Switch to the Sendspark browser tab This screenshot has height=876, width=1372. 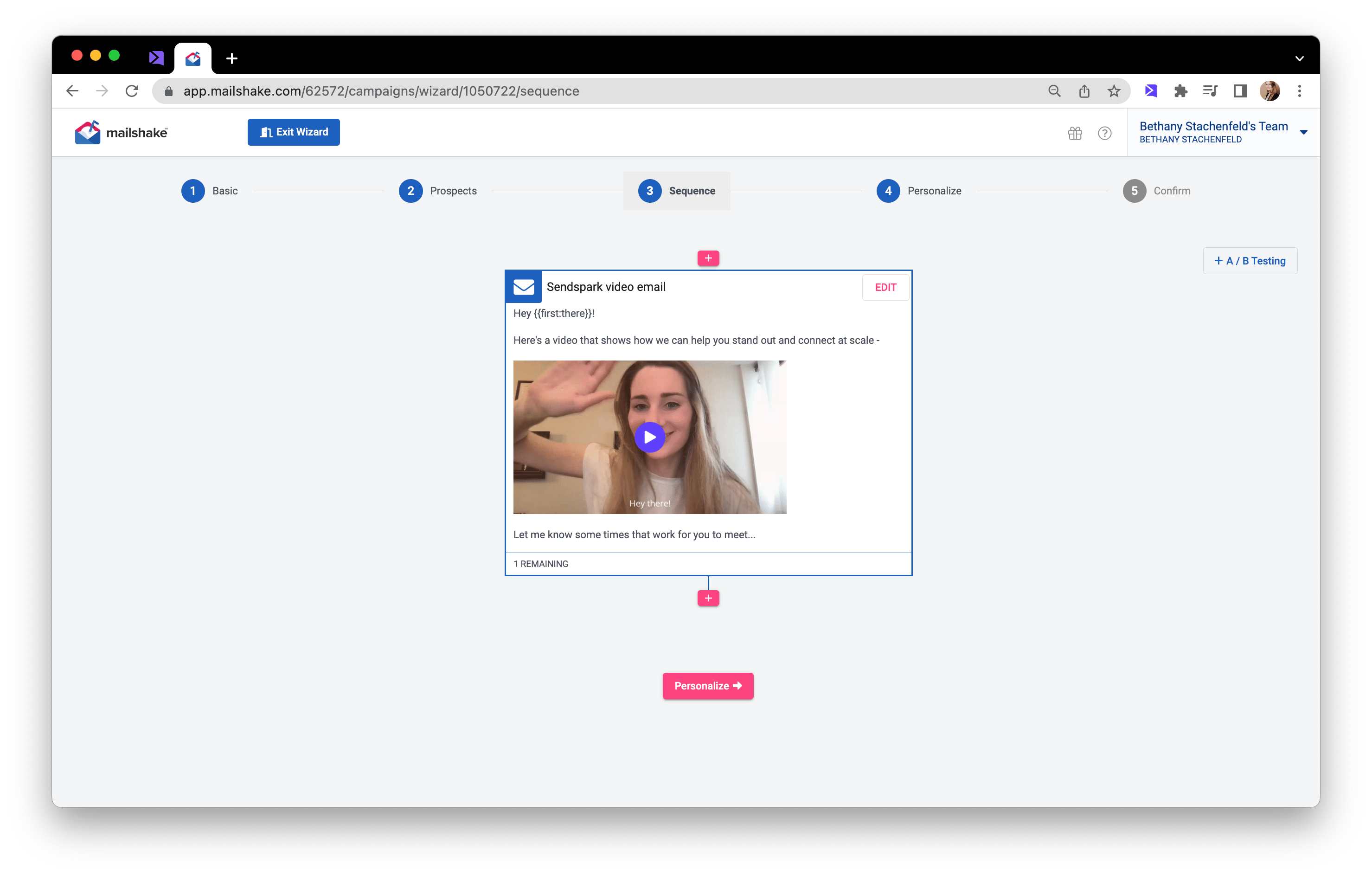click(x=156, y=58)
